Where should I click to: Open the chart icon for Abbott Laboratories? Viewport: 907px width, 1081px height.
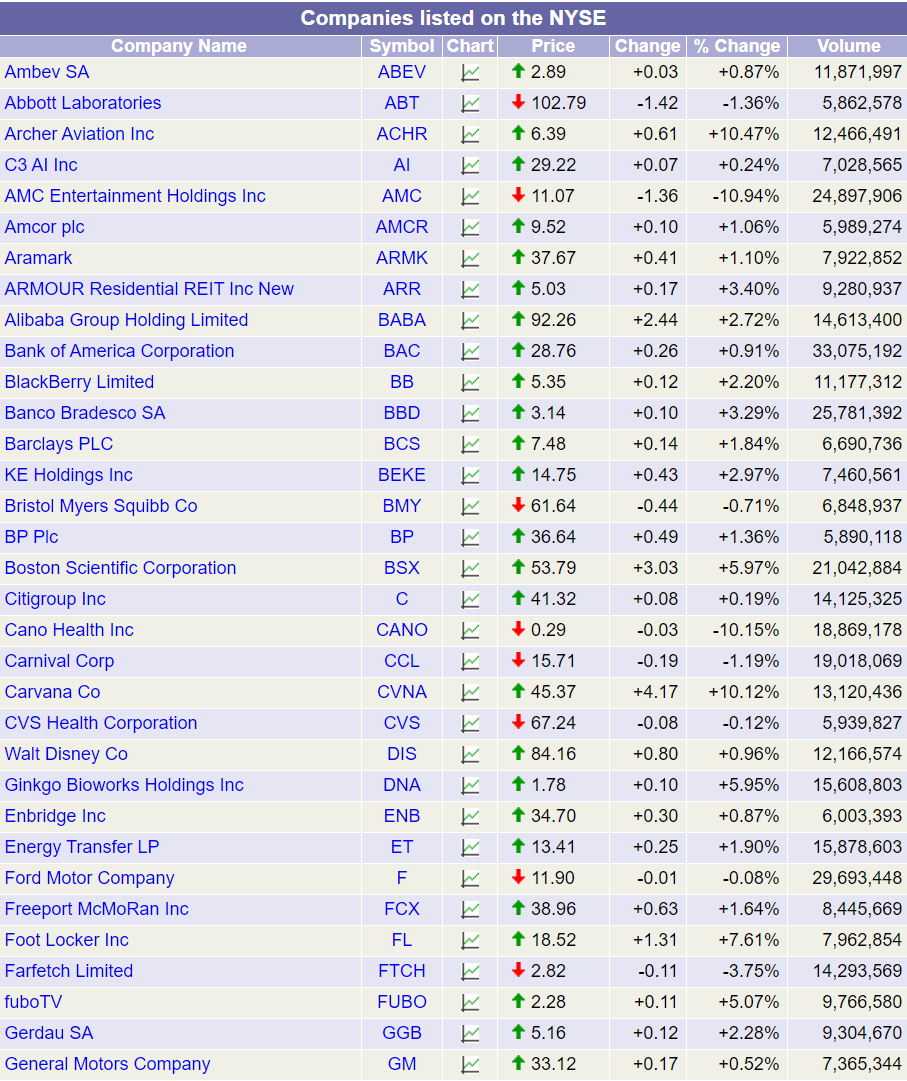(470, 103)
